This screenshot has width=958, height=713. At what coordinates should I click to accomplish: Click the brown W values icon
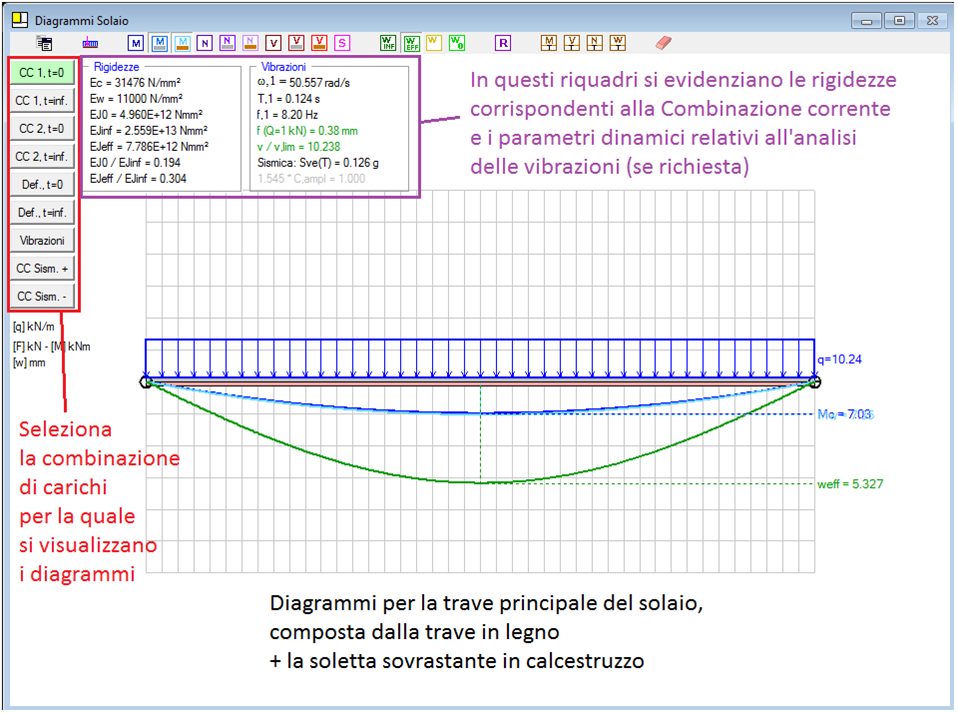point(618,43)
